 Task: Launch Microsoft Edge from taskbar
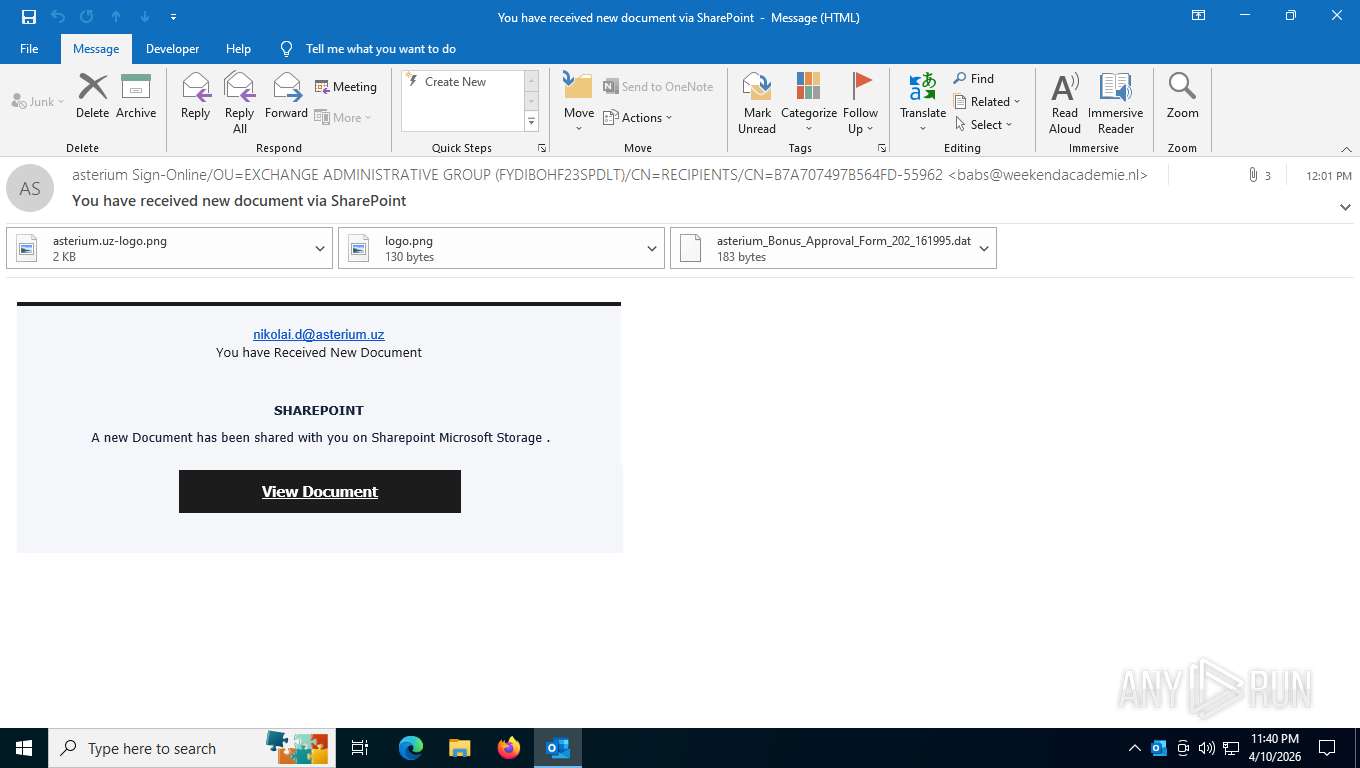[x=411, y=748]
